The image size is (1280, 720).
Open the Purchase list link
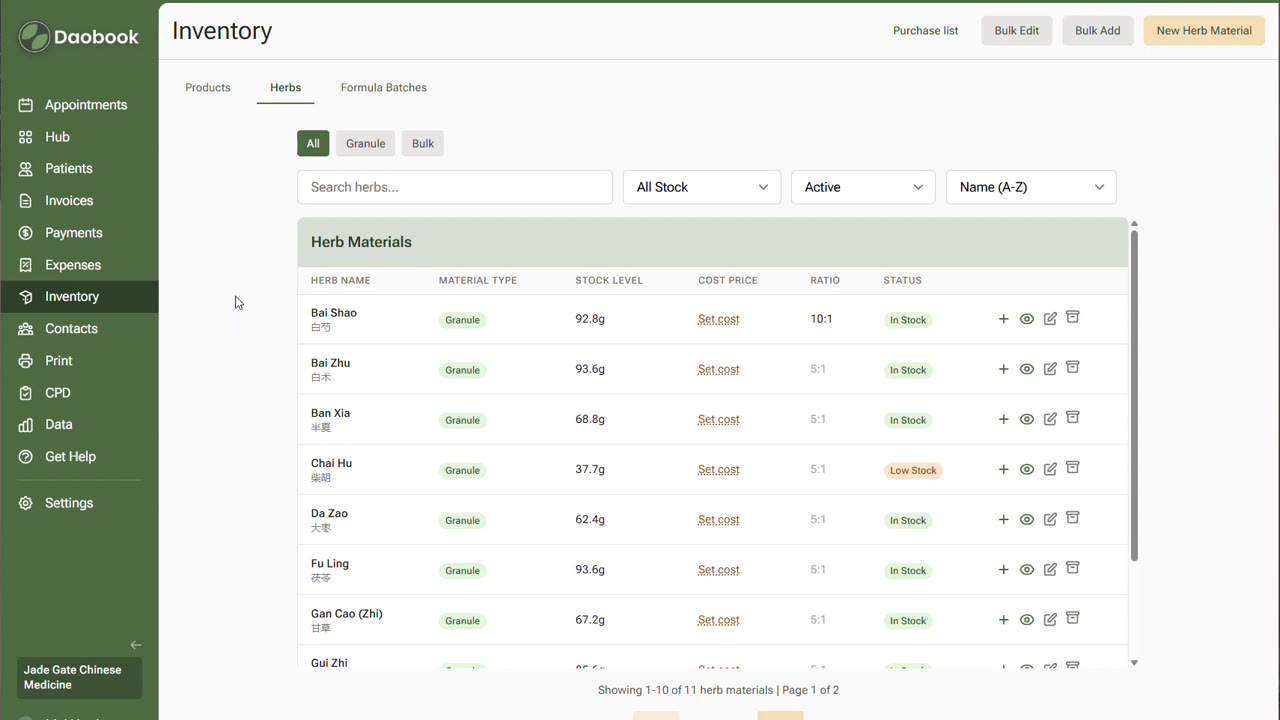(x=926, y=31)
